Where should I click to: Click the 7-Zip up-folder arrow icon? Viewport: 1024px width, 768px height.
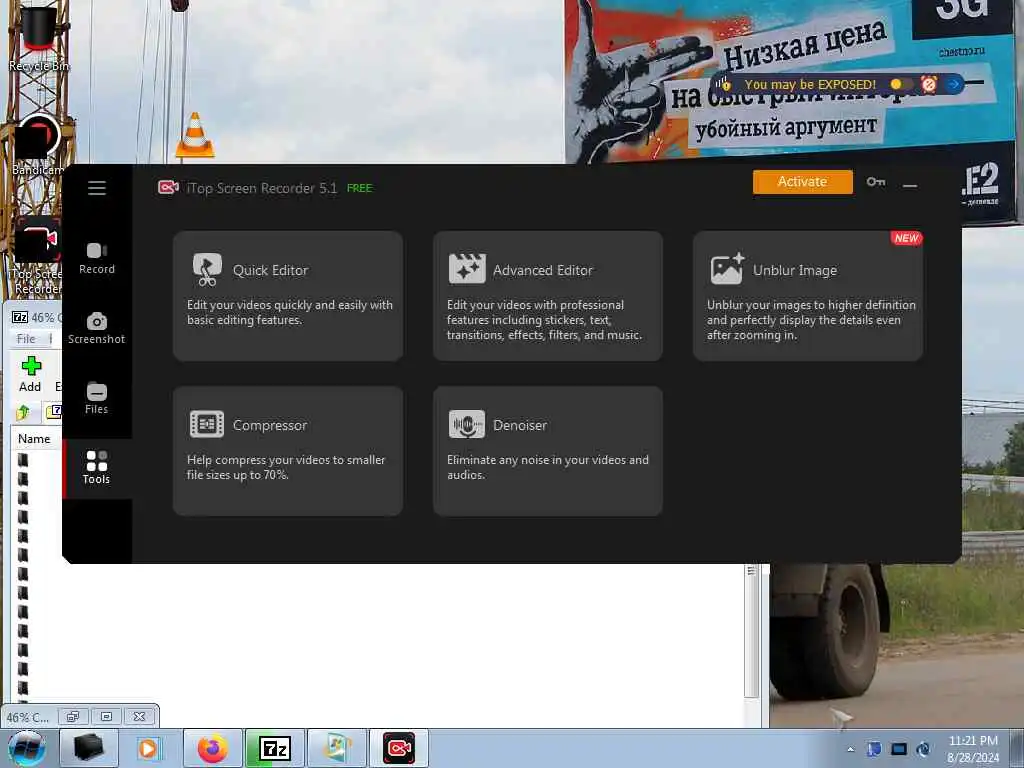click(24, 412)
